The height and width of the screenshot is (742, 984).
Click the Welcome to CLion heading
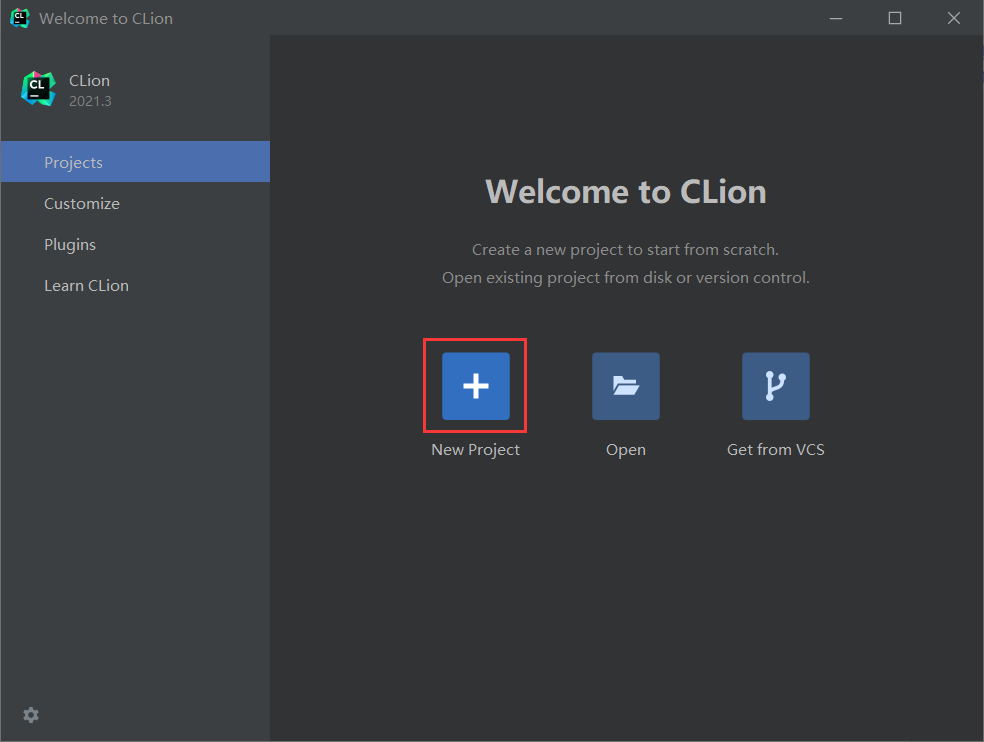point(626,191)
